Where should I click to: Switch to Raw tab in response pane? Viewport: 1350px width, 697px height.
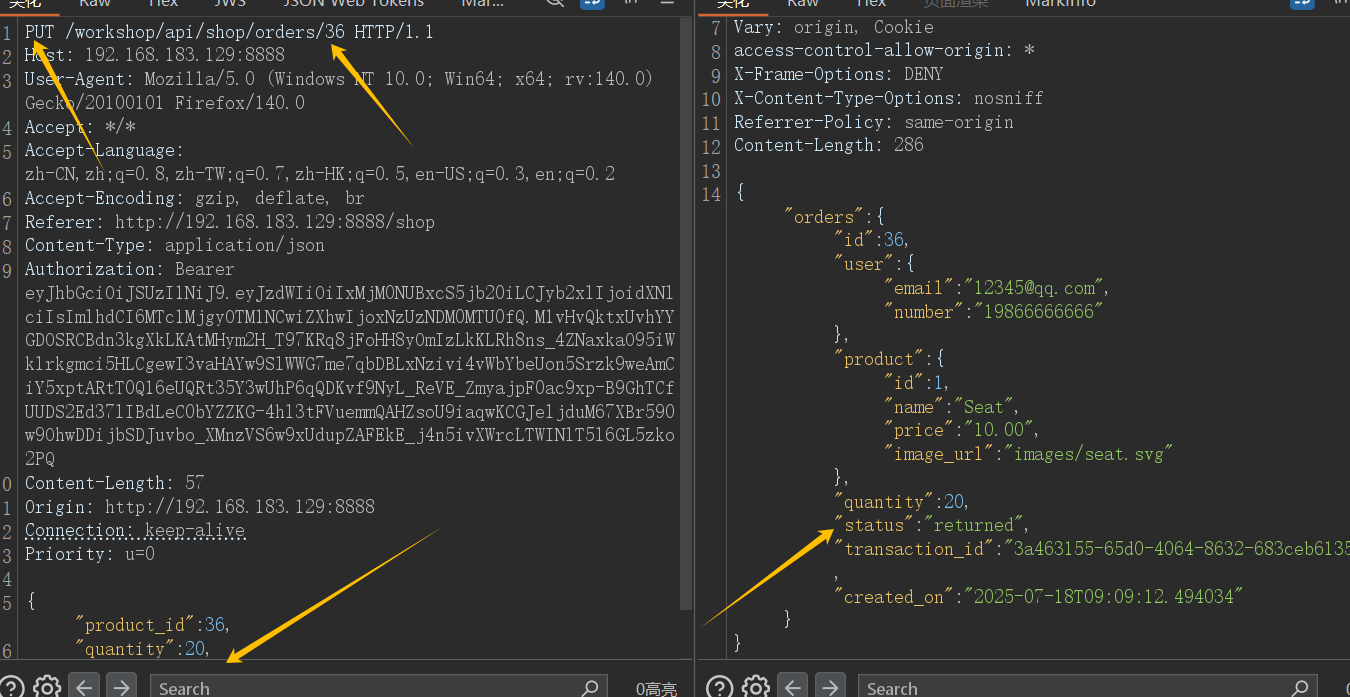pyautogui.click(x=802, y=4)
